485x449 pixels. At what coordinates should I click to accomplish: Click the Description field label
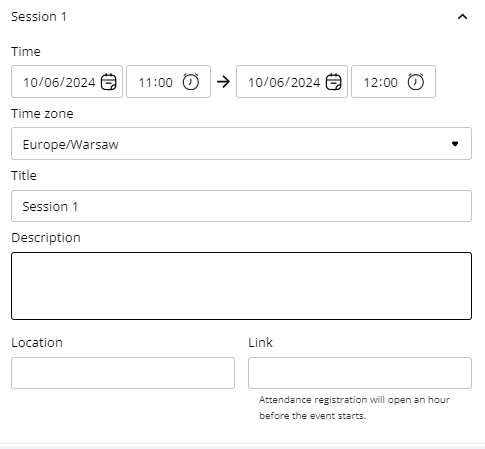46,238
